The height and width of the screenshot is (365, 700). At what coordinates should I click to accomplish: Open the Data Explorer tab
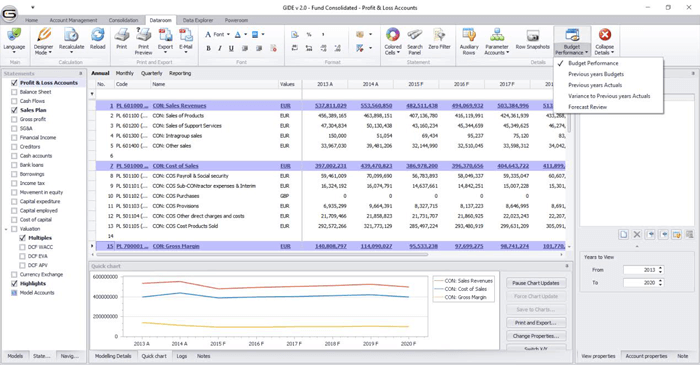pos(198,20)
